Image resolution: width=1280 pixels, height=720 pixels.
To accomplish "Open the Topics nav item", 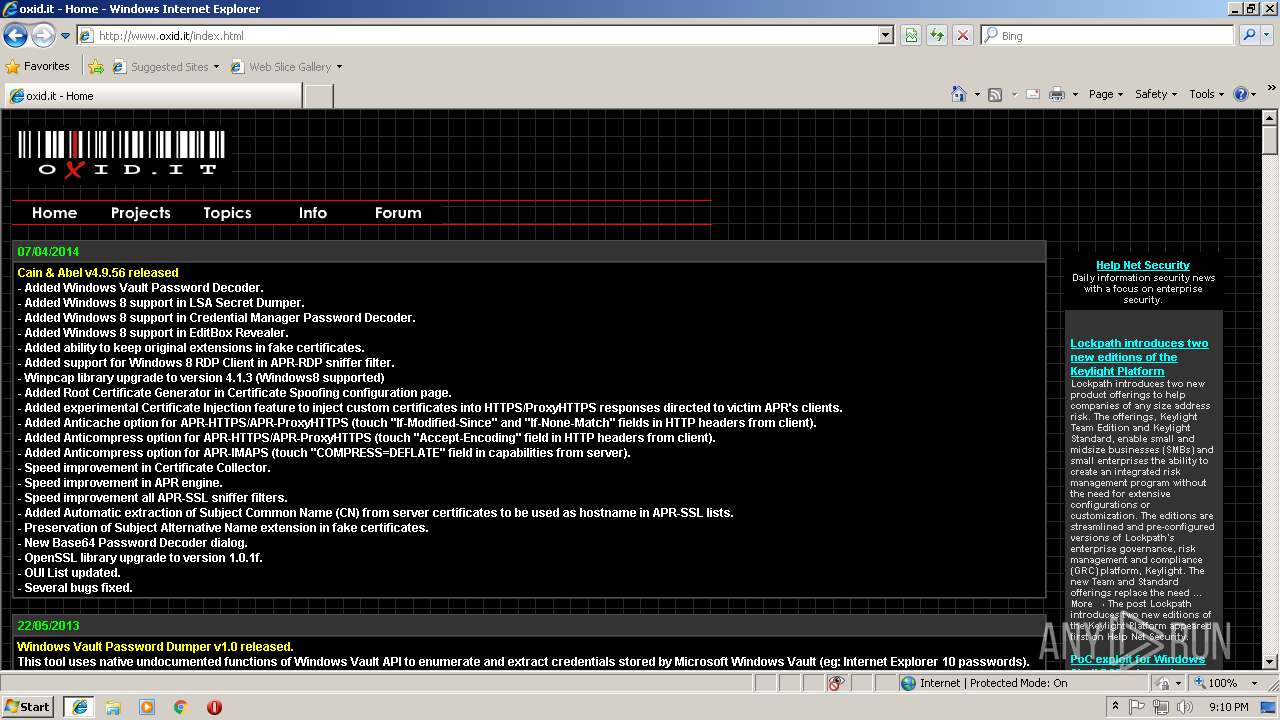I will [x=227, y=213].
